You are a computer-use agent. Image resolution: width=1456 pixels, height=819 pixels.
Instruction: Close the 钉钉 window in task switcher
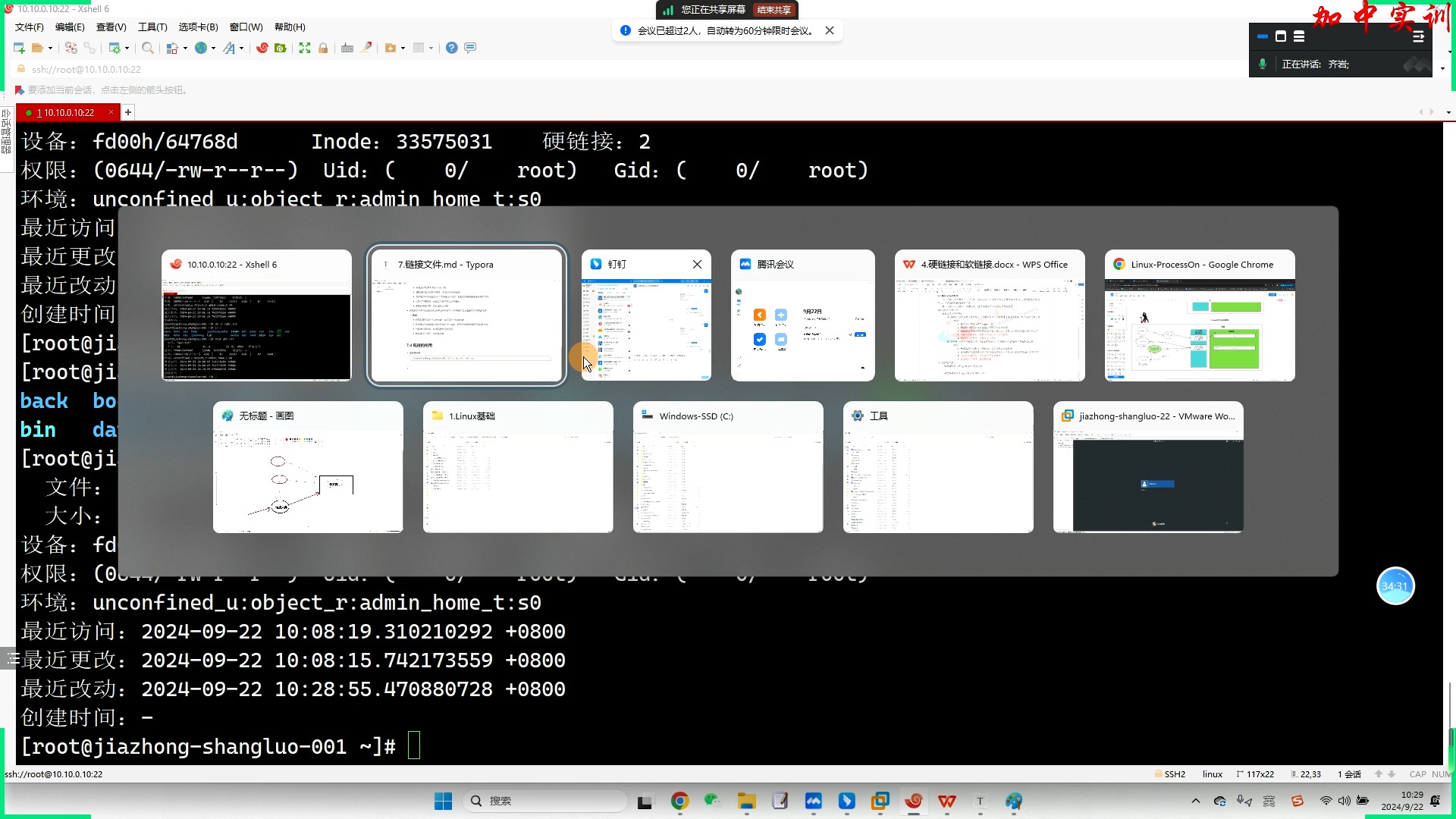(x=697, y=264)
